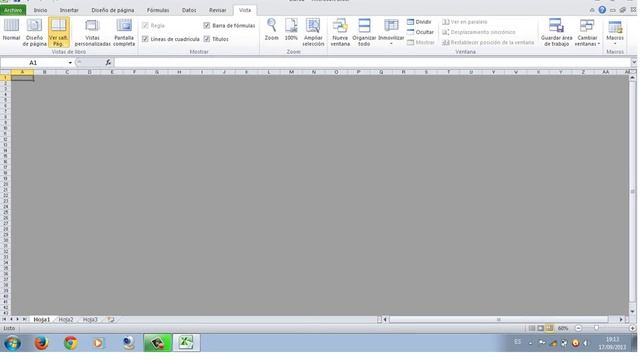Viewport: 640px width, 360px height.
Task: Expand the formula bar
Action: click(x=634, y=62)
